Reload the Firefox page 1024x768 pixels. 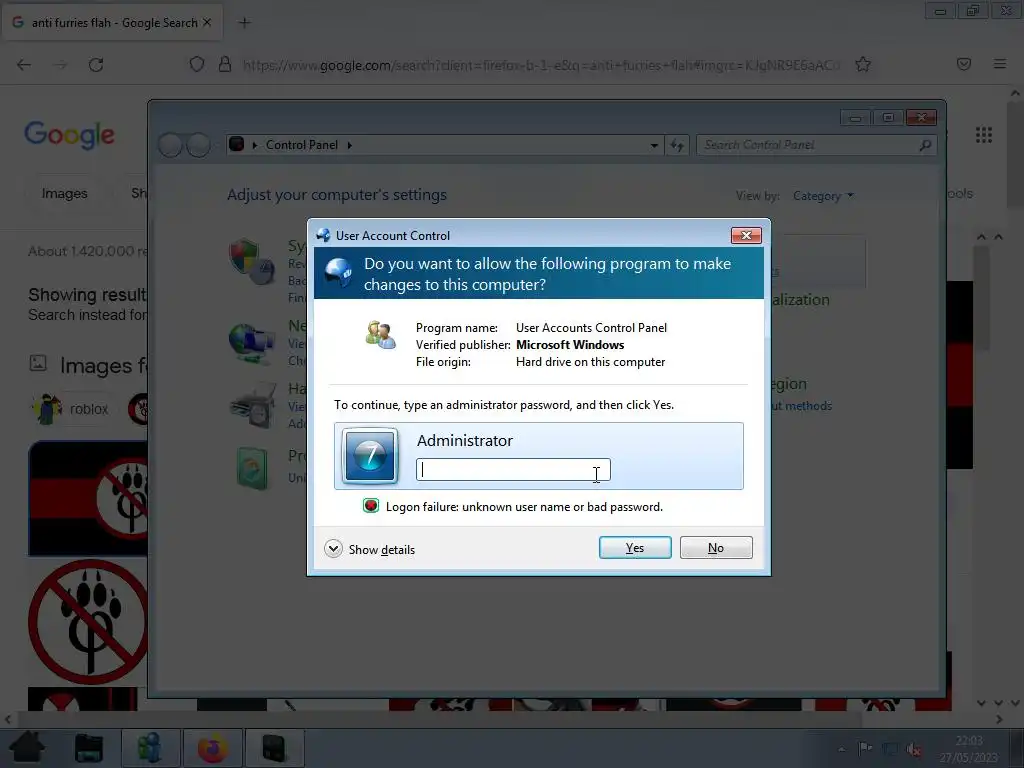96,65
